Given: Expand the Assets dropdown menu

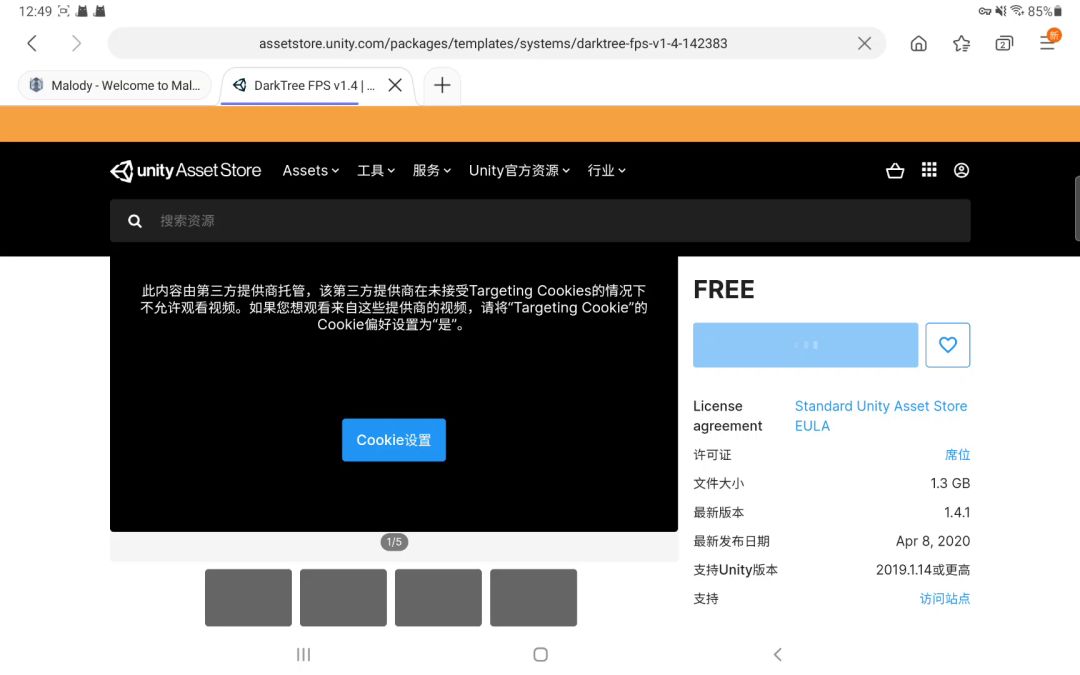Looking at the screenshot, I should 311,170.
